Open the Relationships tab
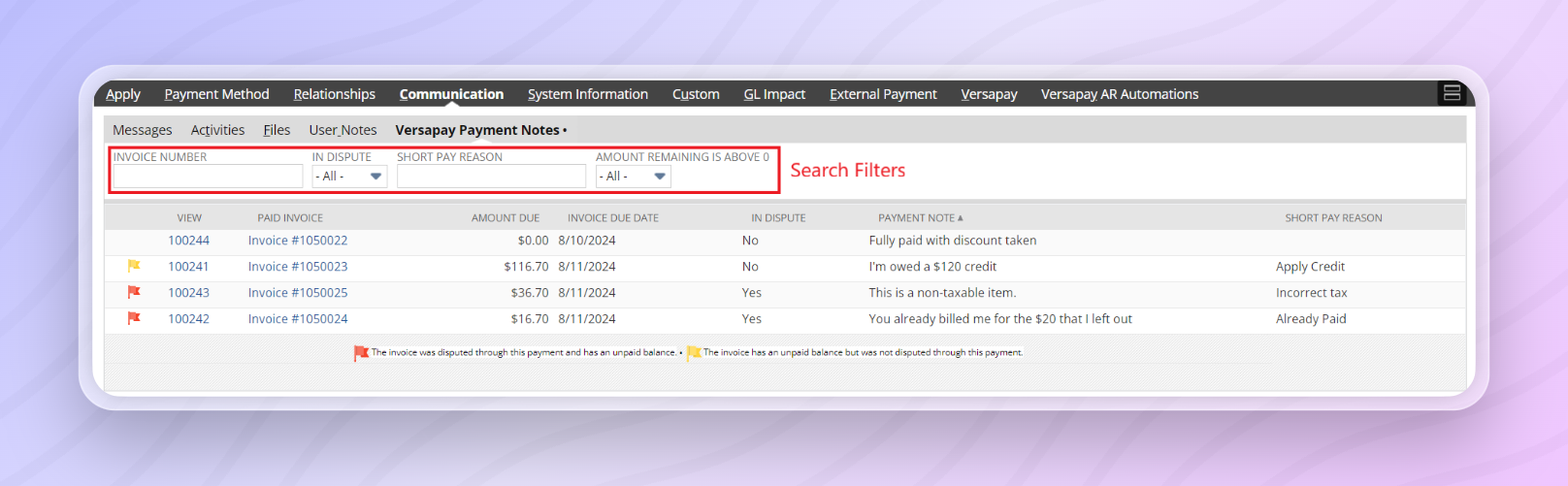The image size is (1568, 486). coord(335,94)
